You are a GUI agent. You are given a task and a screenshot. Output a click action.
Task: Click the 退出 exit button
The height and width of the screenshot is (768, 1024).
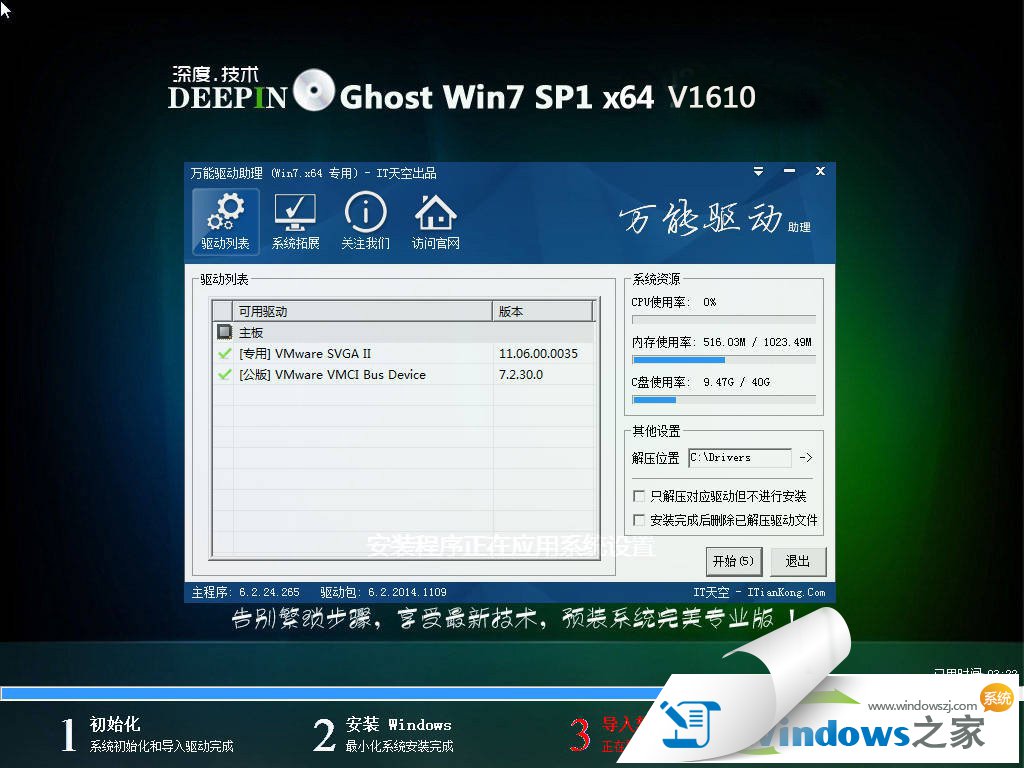tap(797, 561)
